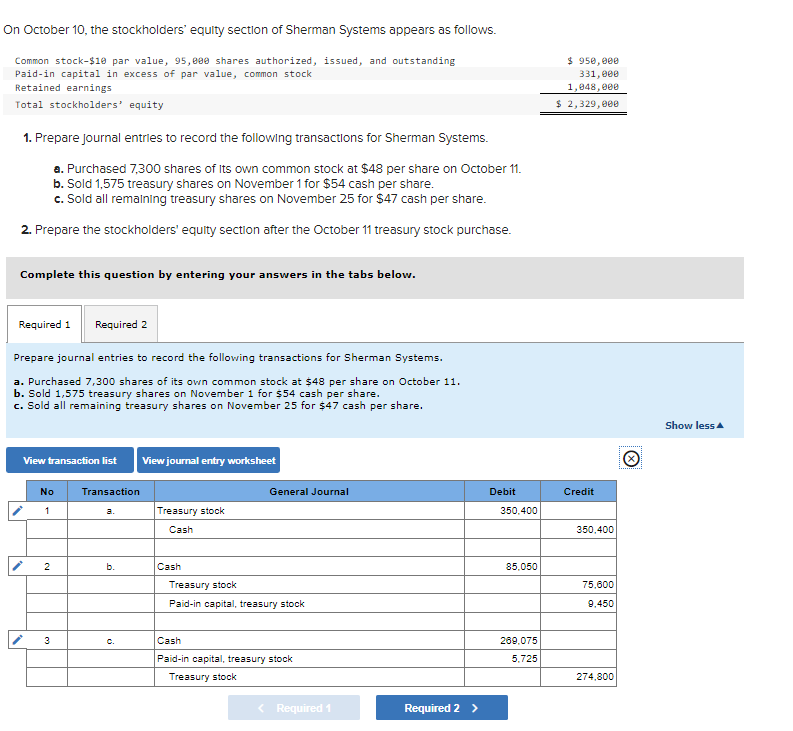Select Paid-in capital, treasury stock credit row
This screenshot has width=793, height=731.
[309, 604]
